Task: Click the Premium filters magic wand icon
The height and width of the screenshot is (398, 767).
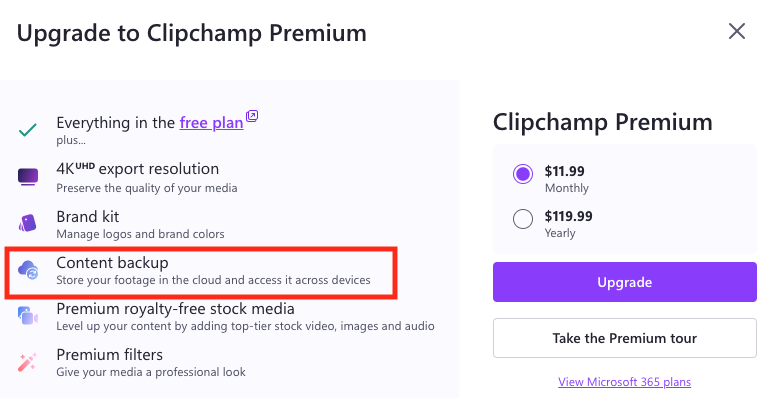Action: click(x=27, y=362)
